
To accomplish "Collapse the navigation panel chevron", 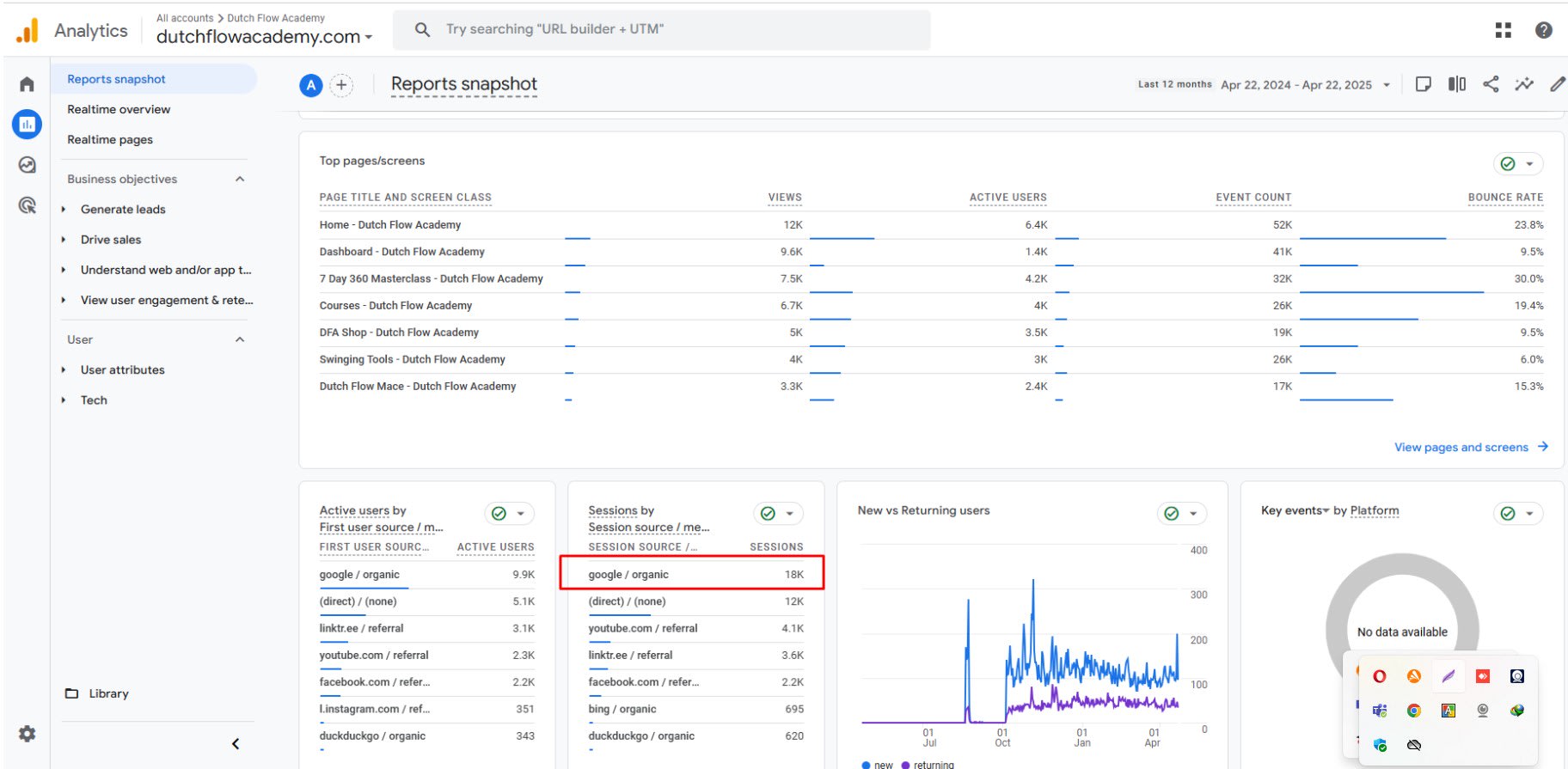I will [236, 744].
